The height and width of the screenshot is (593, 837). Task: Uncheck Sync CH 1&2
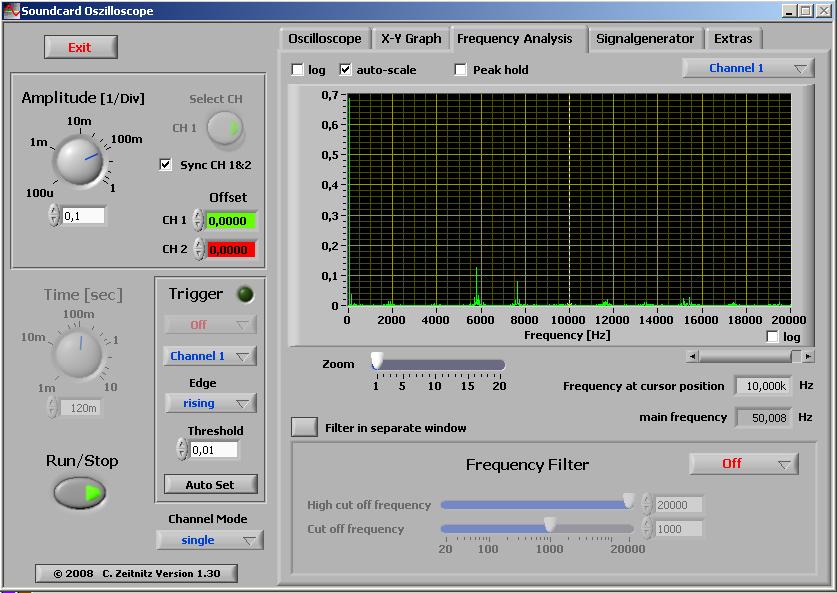click(x=166, y=165)
